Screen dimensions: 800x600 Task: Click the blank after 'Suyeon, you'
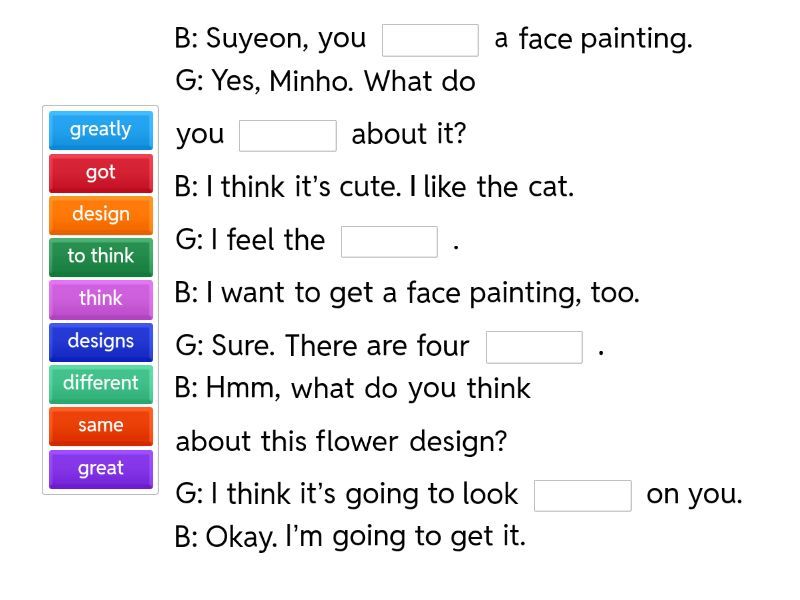coord(430,41)
